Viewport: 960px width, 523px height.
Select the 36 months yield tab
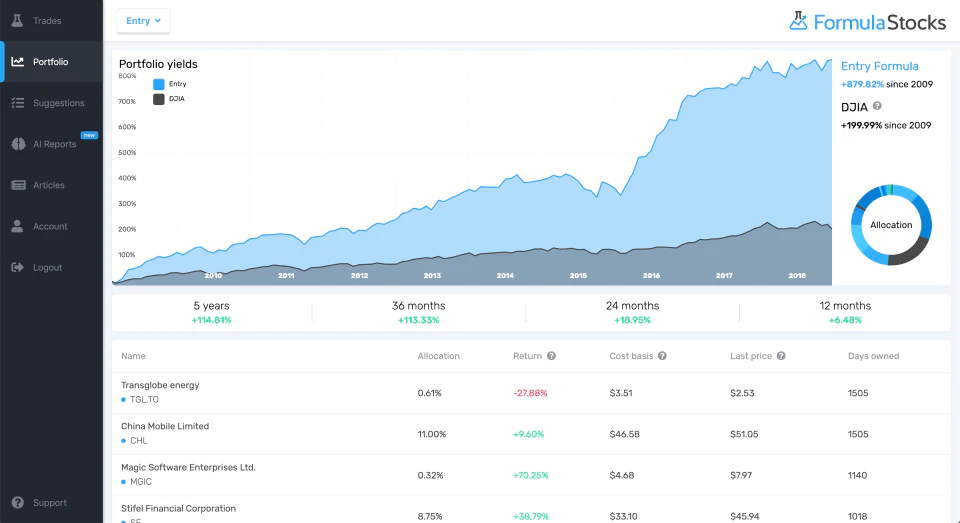pos(419,312)
